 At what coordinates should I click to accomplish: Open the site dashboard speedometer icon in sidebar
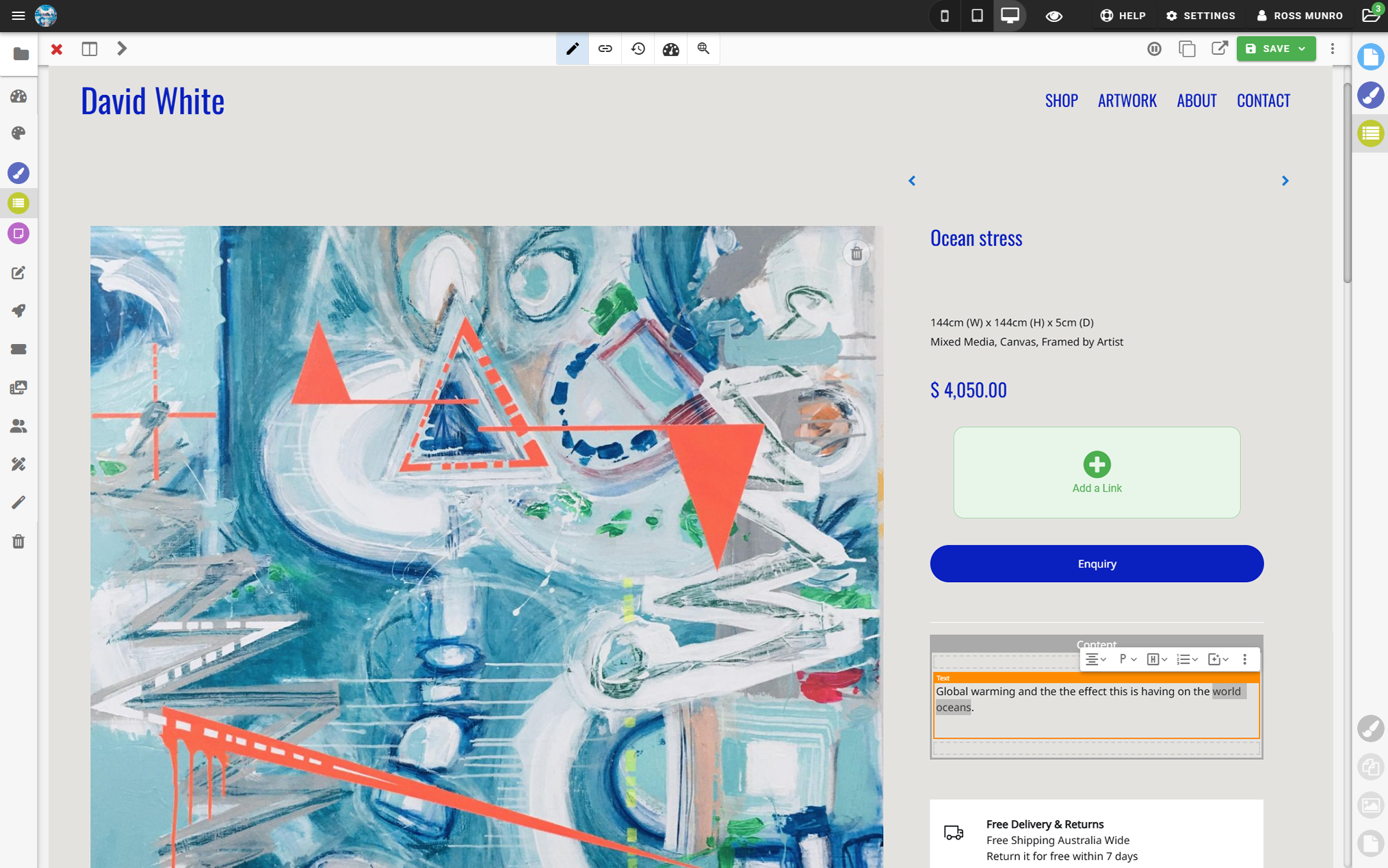(x=18, y=96)
